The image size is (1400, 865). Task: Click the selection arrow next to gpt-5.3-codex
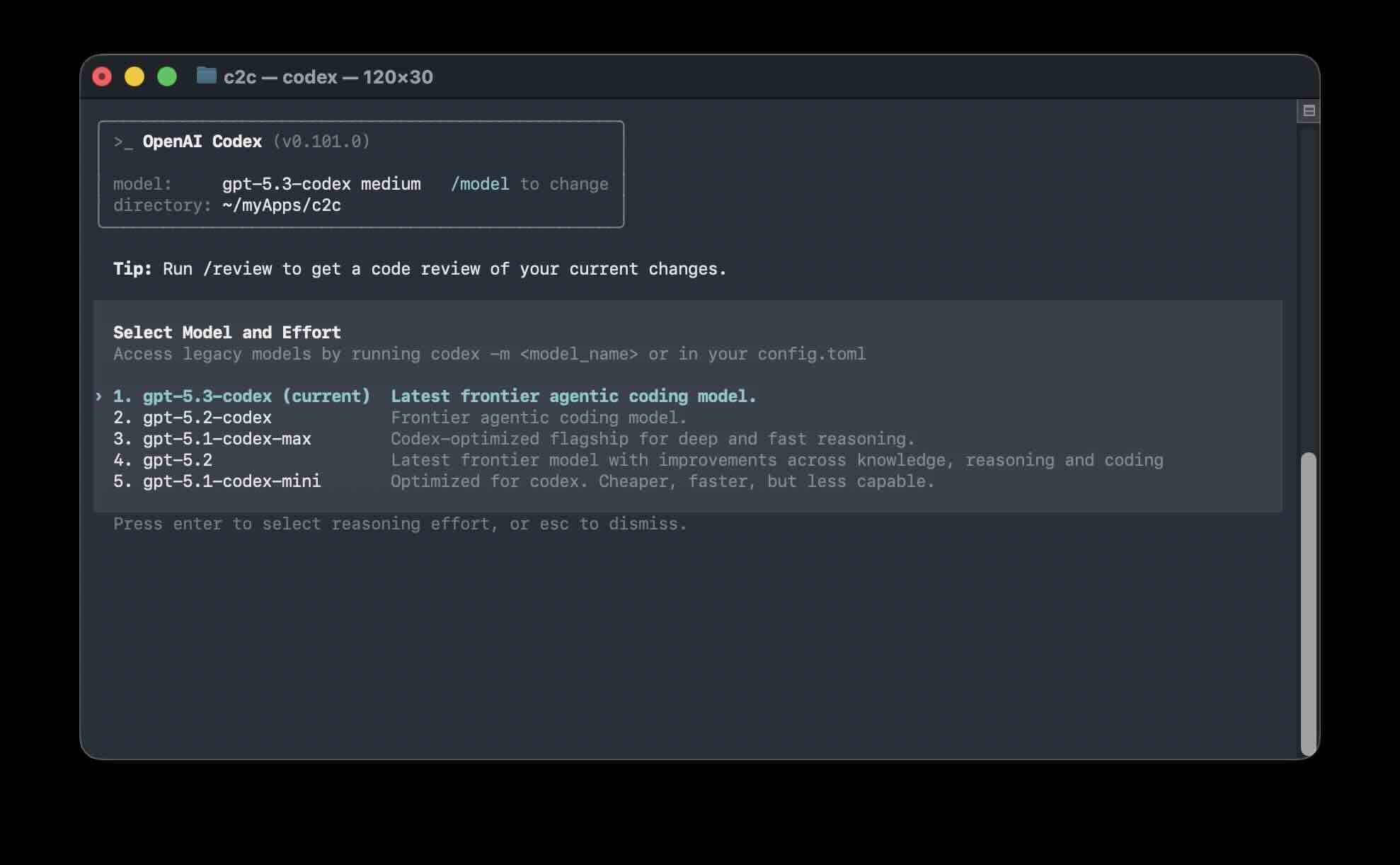[x=99, y=396]
